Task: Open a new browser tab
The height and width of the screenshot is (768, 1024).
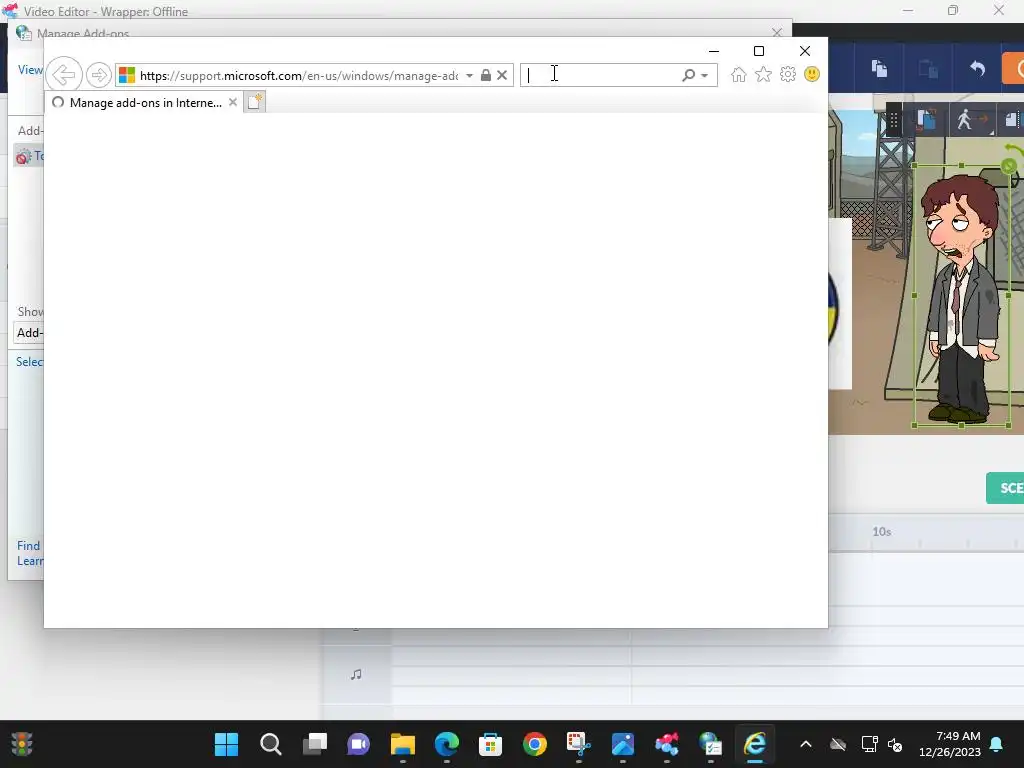Action: tap(255, 102)
